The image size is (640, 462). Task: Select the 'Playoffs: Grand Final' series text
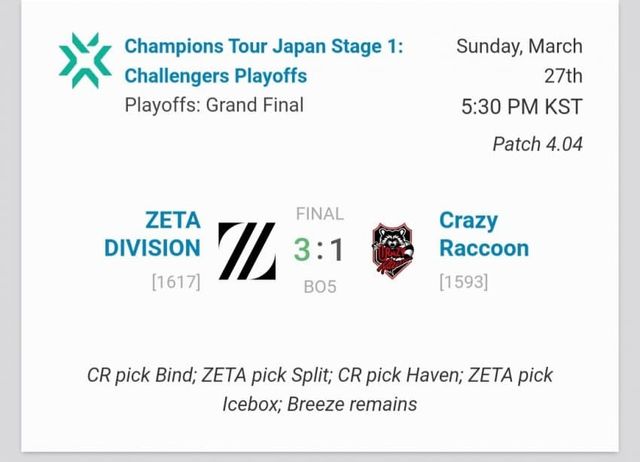click(214, 104)
